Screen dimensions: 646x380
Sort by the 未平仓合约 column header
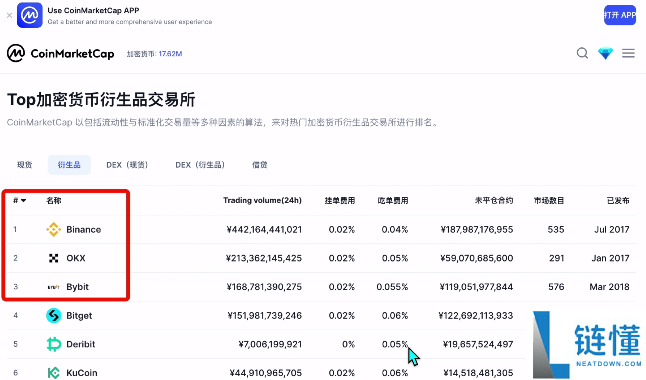click(494, 201)
